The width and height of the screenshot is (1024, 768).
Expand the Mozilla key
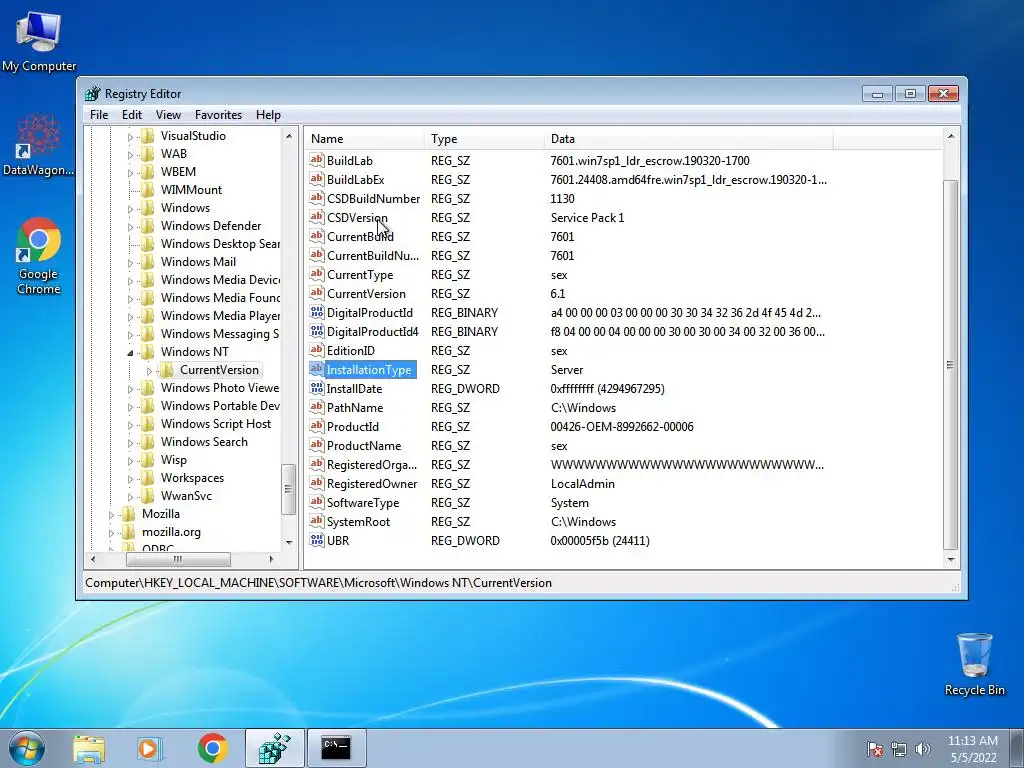pyautogui.click(x=111, y=515)
